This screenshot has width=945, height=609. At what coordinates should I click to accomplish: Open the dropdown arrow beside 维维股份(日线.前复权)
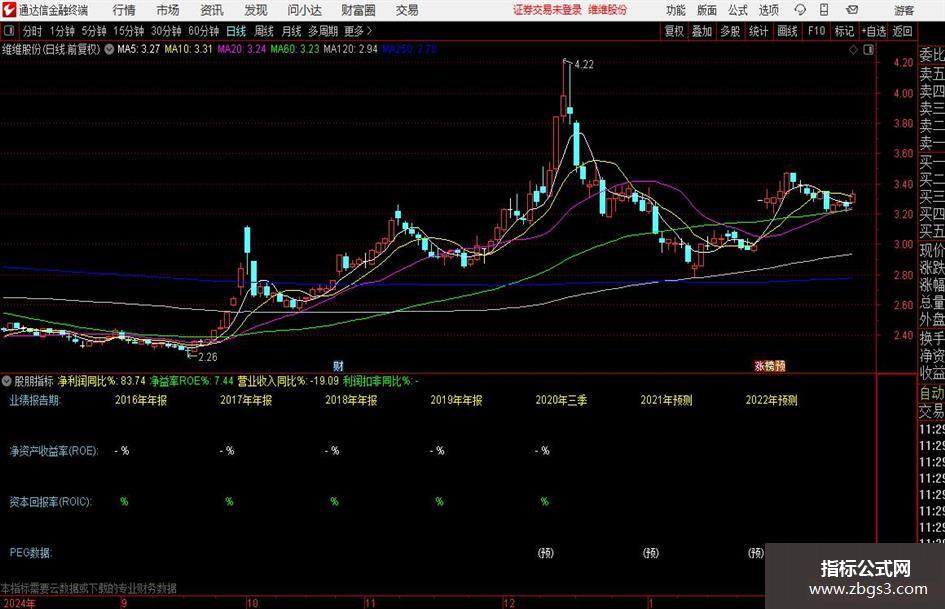click(x=109, y=49)
